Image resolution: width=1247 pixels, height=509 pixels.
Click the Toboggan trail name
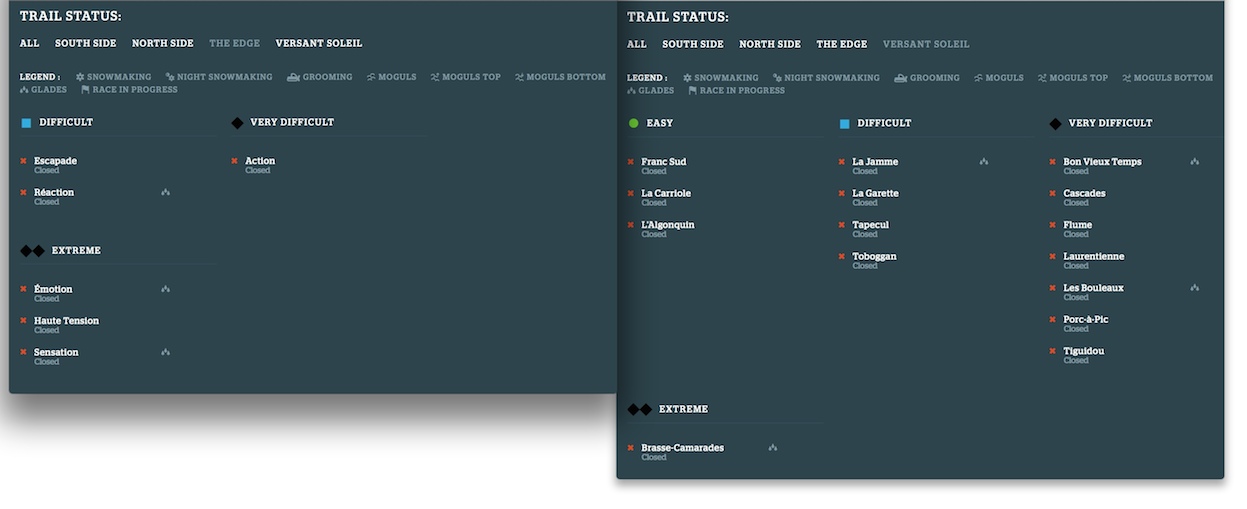tap(875, 257)
